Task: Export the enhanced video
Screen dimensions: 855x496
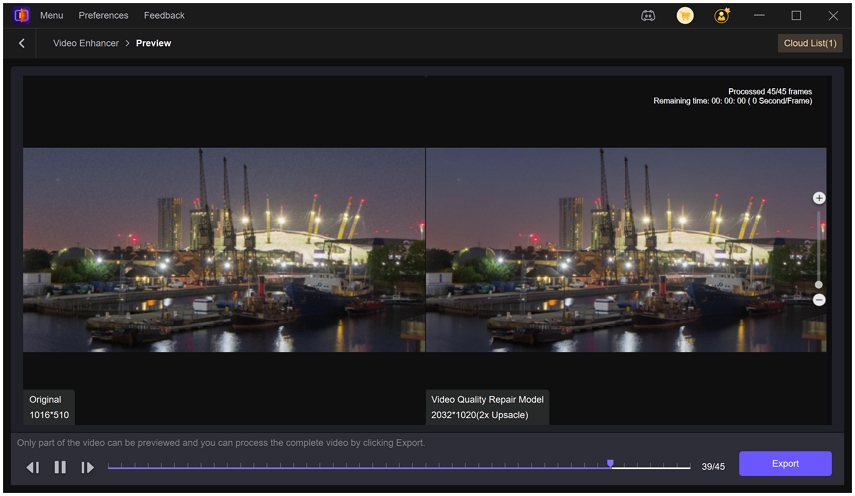Action: [x=785, y=463]
